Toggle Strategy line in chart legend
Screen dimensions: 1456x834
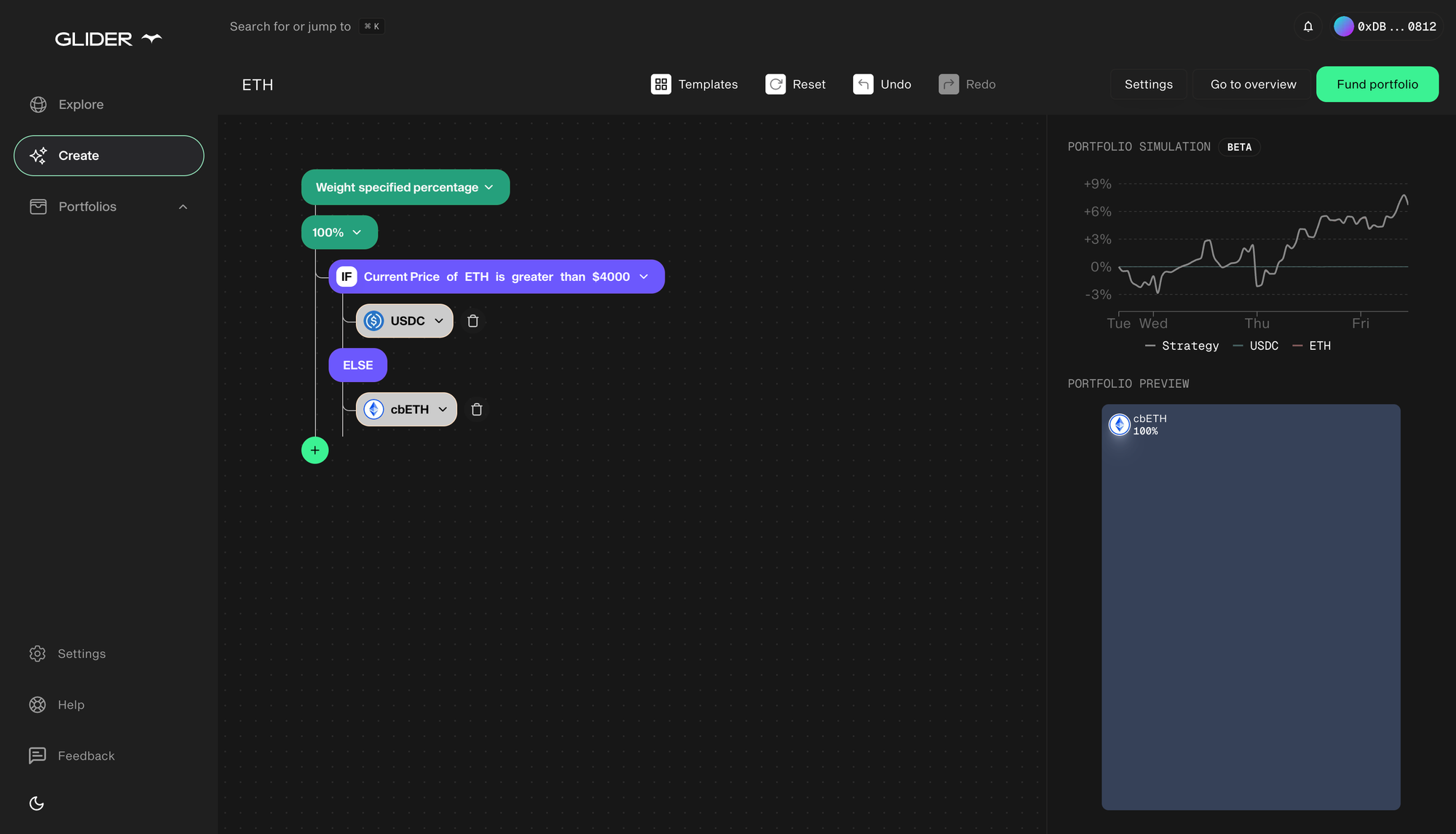(1182, 346)
